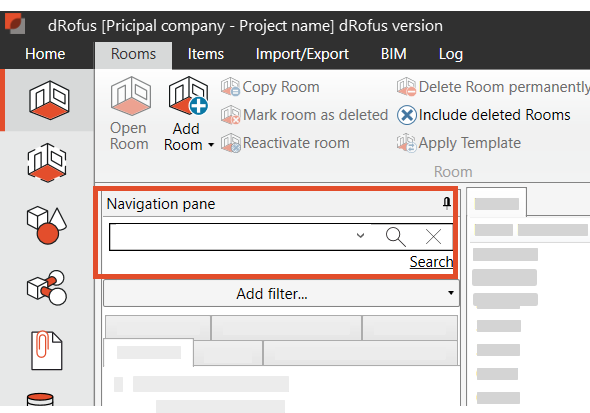Click the Add Room icon
This screenshot has width=590, height=413.
point(188,96)
